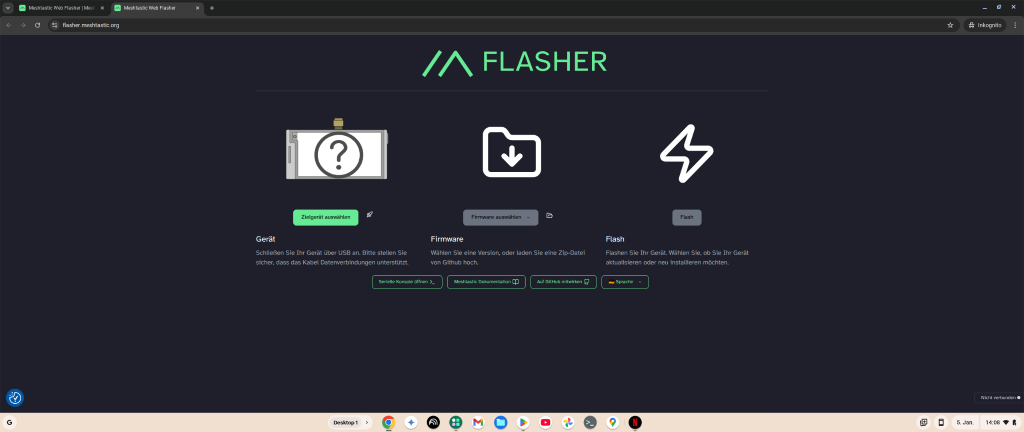Image resolution: width=1024 pixels, height=432 pixels.
Task: Expand the Sprache language dropdown
Action: (x=624, y=283)
